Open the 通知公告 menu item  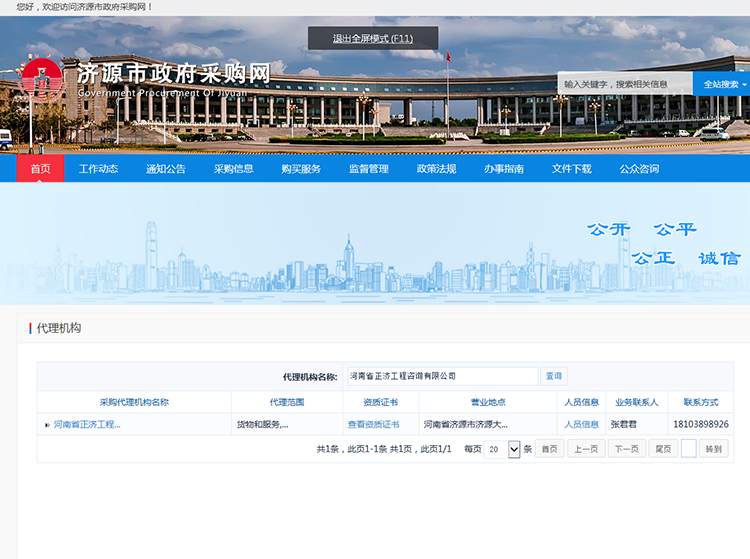166,169
